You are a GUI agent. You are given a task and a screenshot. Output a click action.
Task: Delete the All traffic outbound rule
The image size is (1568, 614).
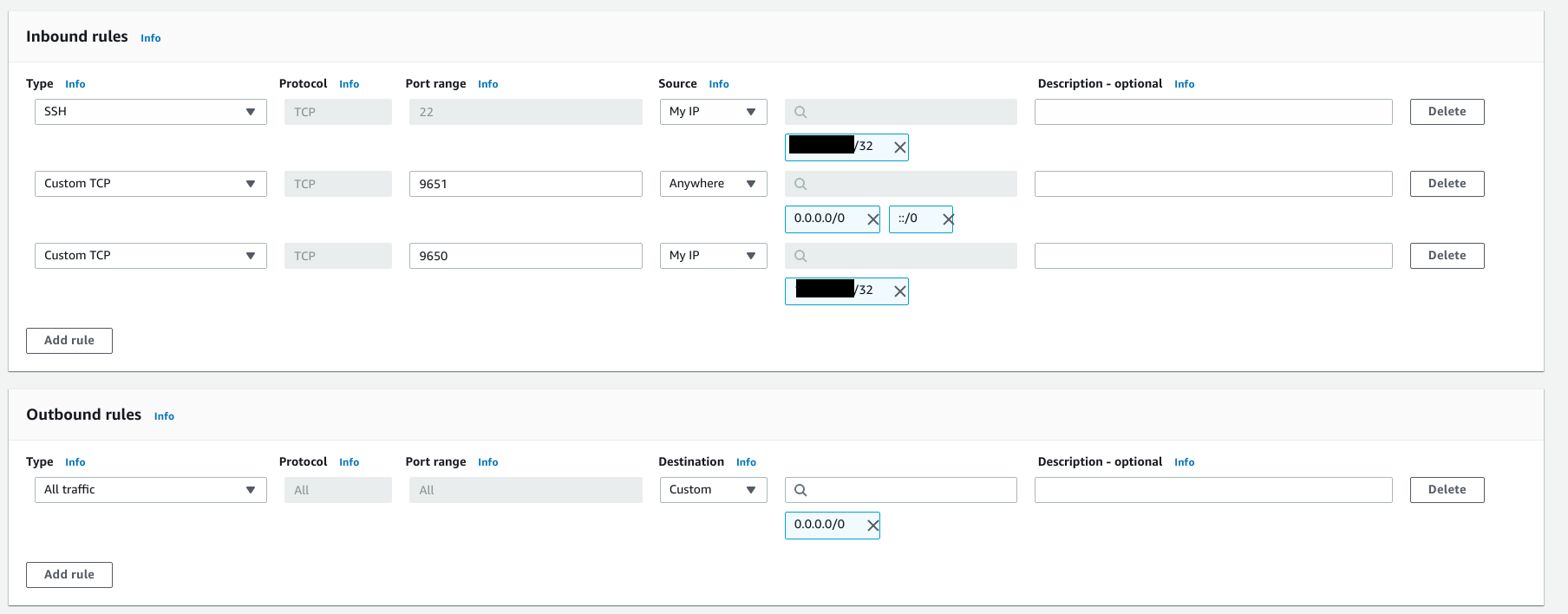[x=1446, y=490]
